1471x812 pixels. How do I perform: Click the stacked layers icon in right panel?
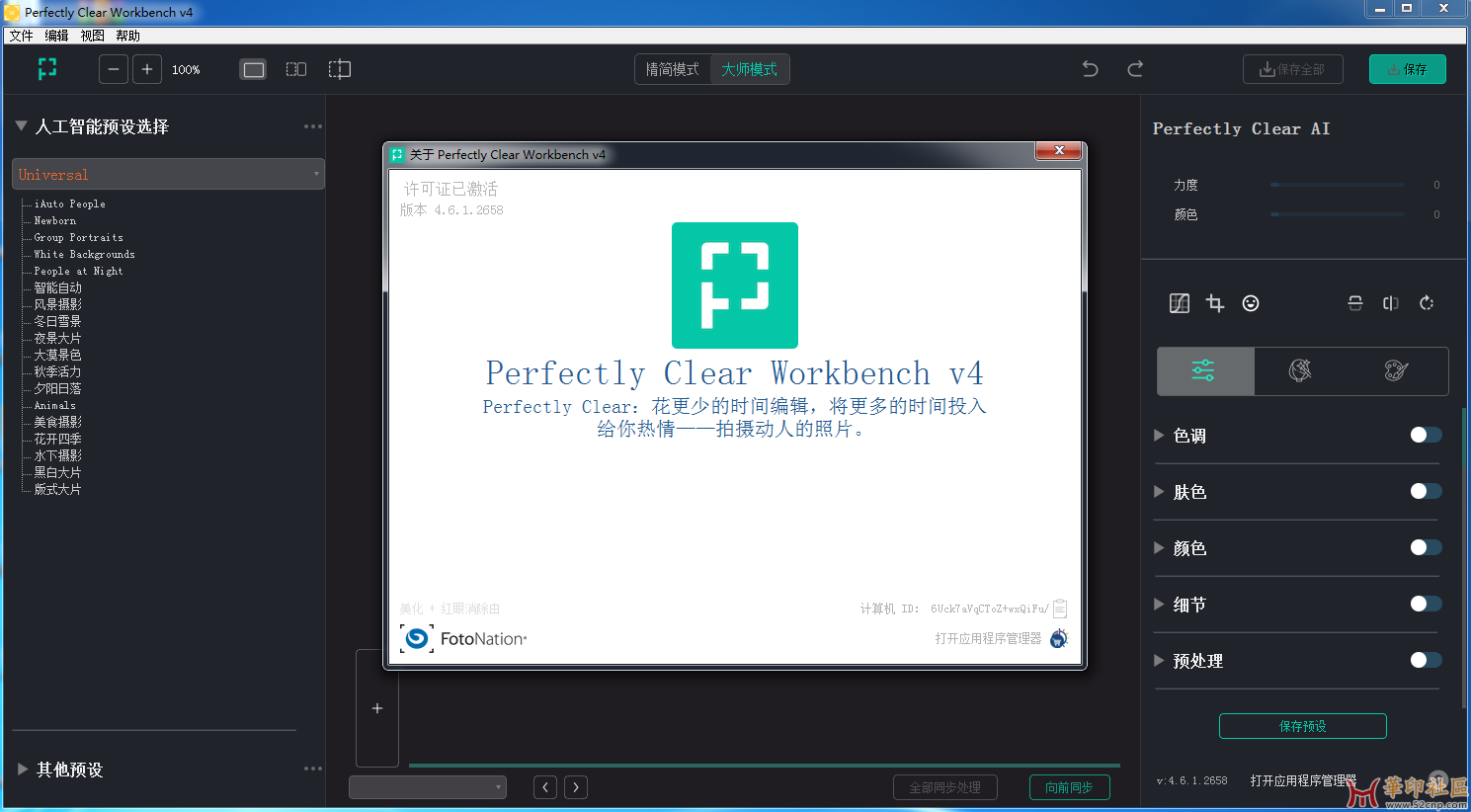click(x=1355, y=303)
